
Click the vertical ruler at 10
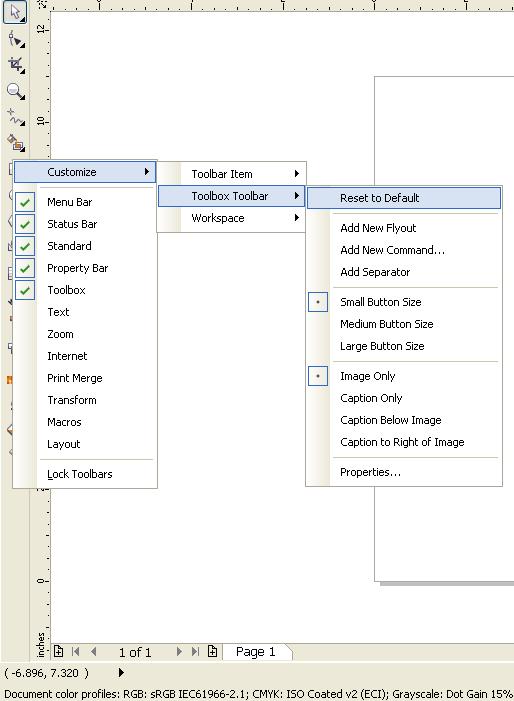click(x=41, y=121)
